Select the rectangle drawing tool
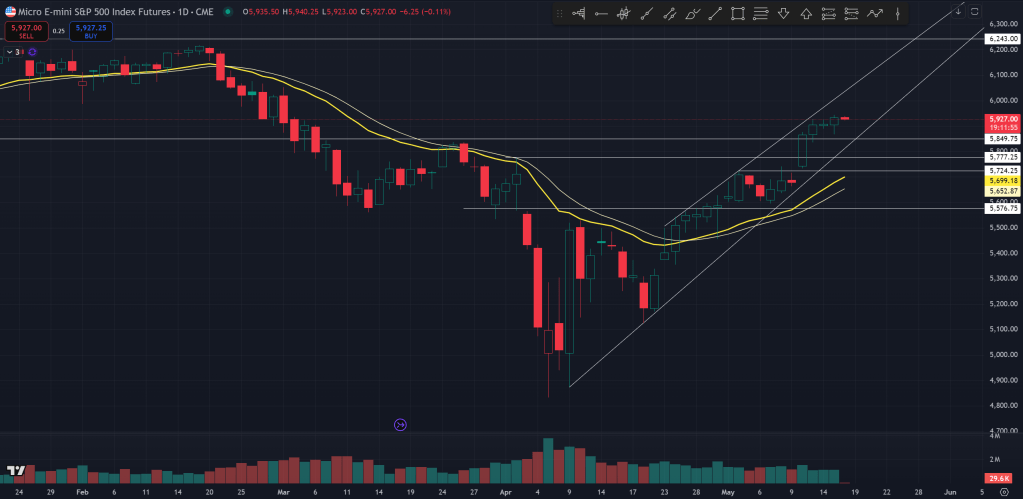Viewport: 1023px width, 499px height. 738,14
